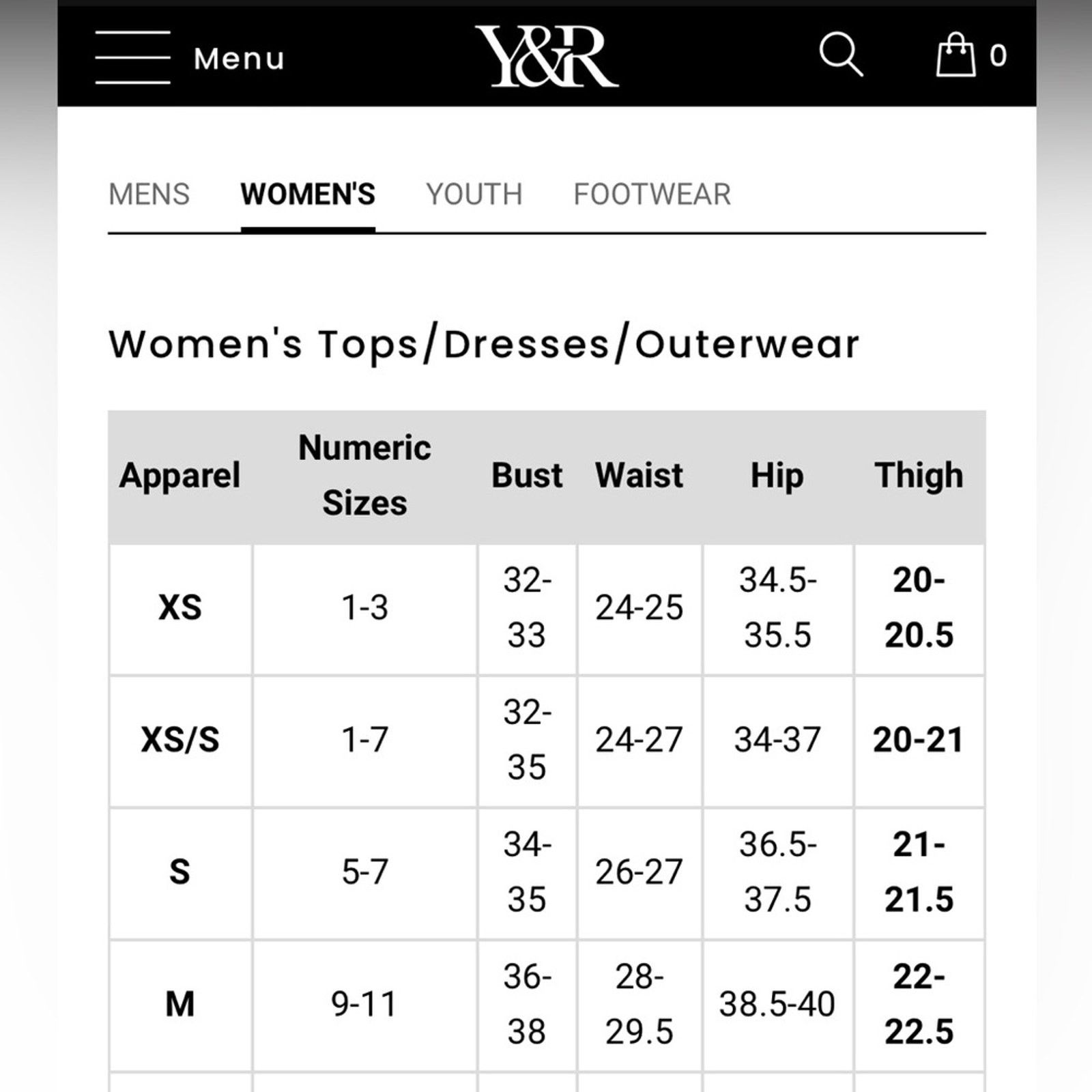Open the FOOTWEAR tab
Image resolution: width=1092 pixels, height=1092 pixels.
pyautogui.click(x=652, y=195)
